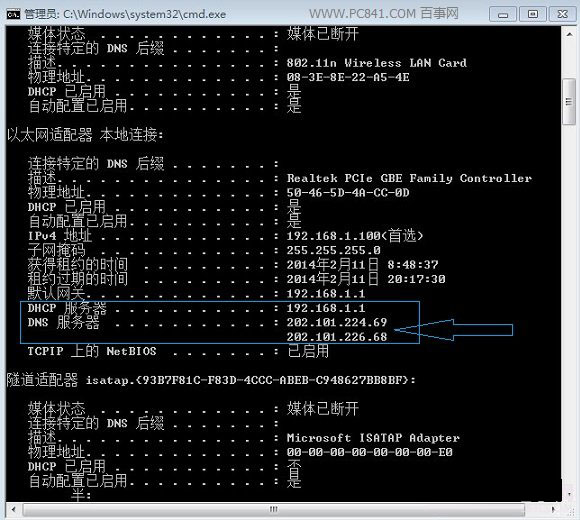Click the horizontal scrollbar left arrow
This screenshot has width=580, height=520.
[x=14, y=509]
